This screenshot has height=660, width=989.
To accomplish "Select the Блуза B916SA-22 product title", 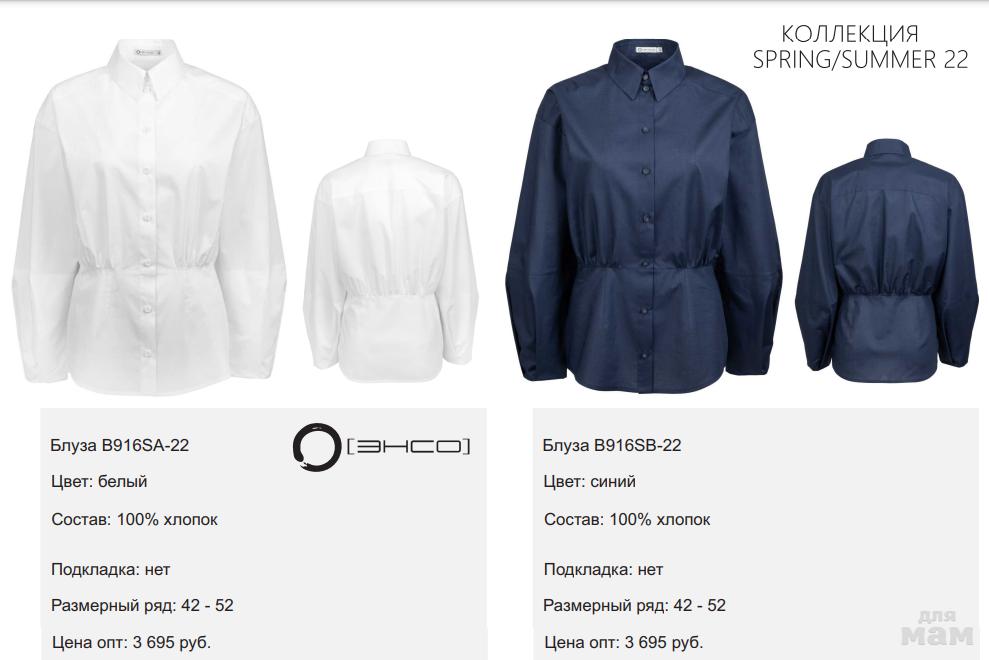I will tap(120, 445).
